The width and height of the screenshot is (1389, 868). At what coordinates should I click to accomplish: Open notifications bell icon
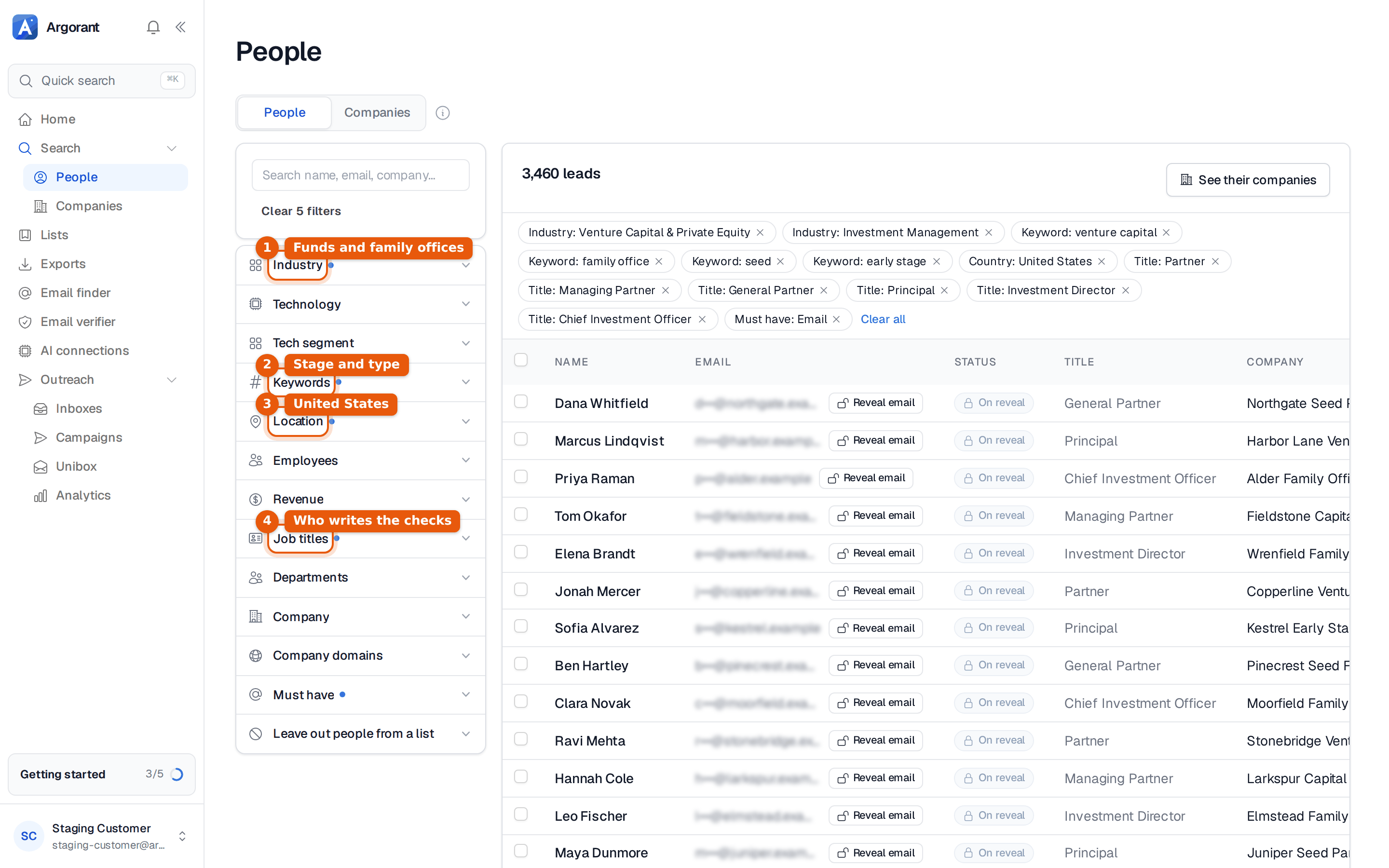[153, 27]
